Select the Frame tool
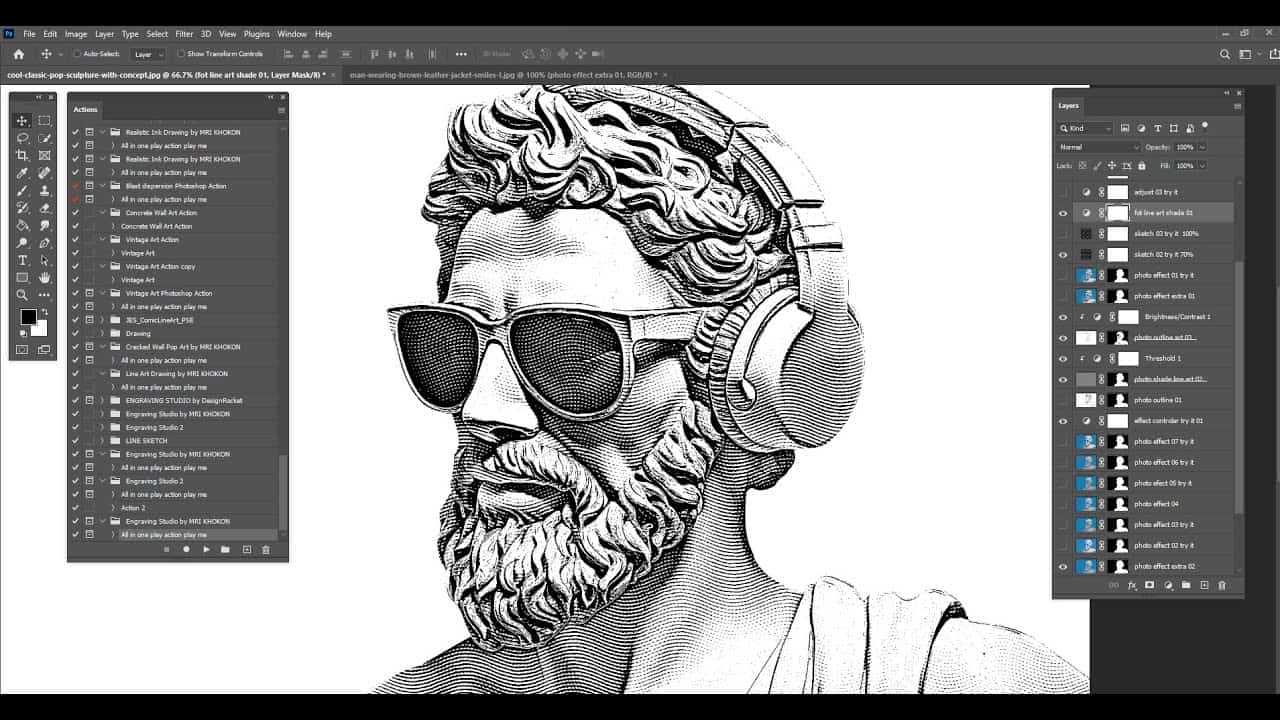Image resolution: width=1280 pixels, height=720 pixels. (x=44, y=156)
